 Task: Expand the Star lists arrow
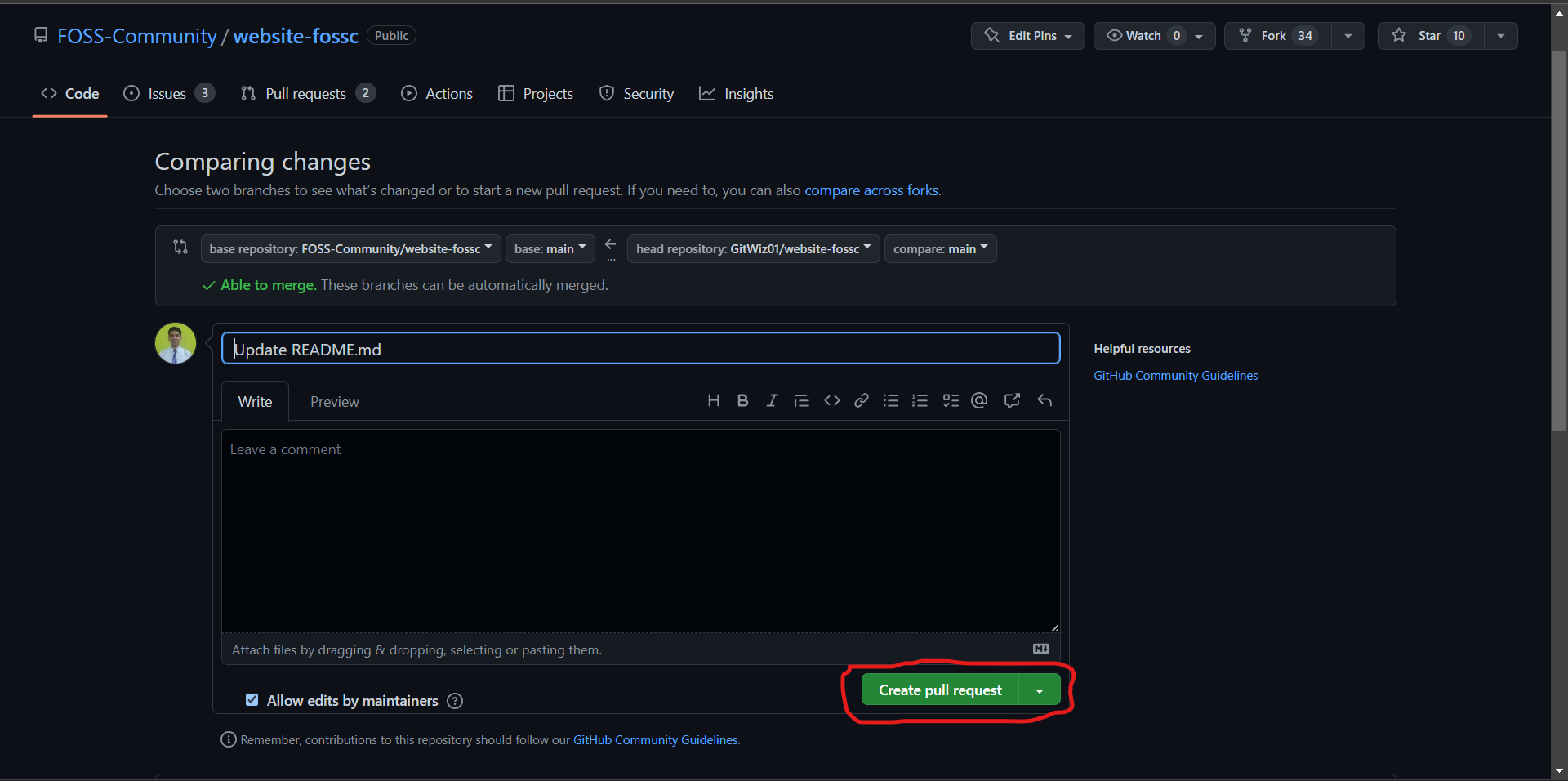point(1501,36)
